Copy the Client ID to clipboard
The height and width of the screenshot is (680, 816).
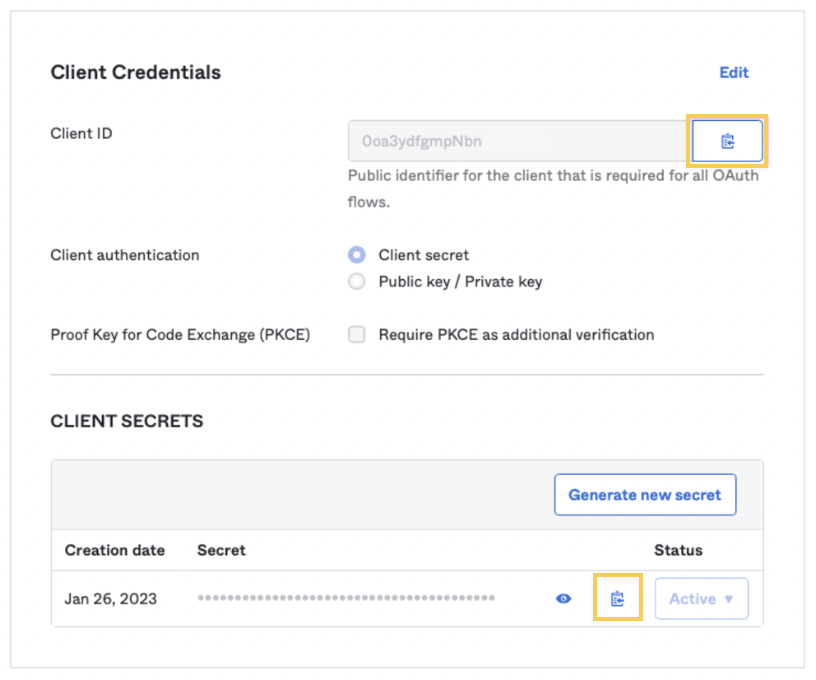727,141
